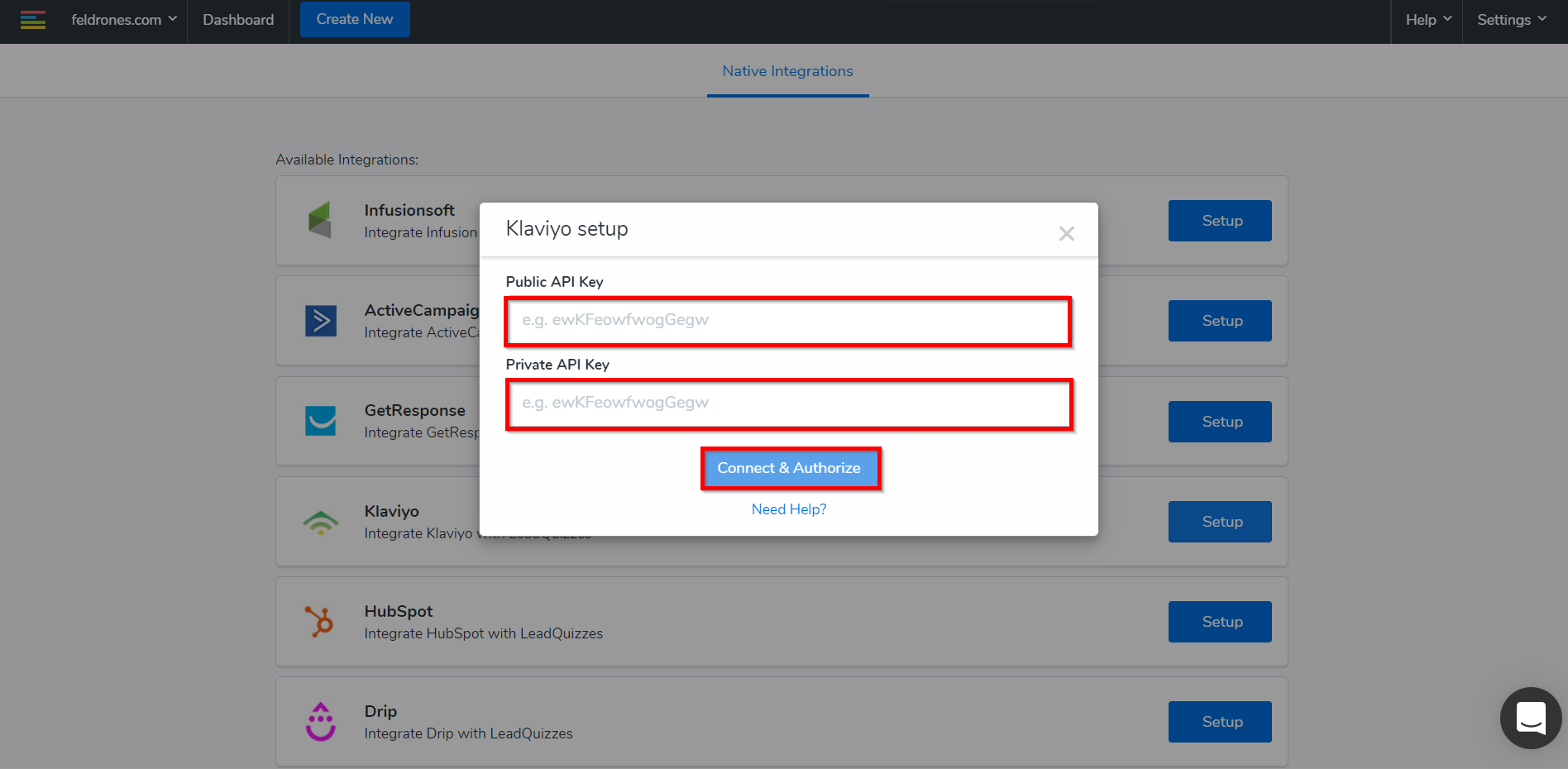Viewport: 1568px width, 769px height.
Task: Click Setup for ActiveCampaign
Action: (1220, 321)
